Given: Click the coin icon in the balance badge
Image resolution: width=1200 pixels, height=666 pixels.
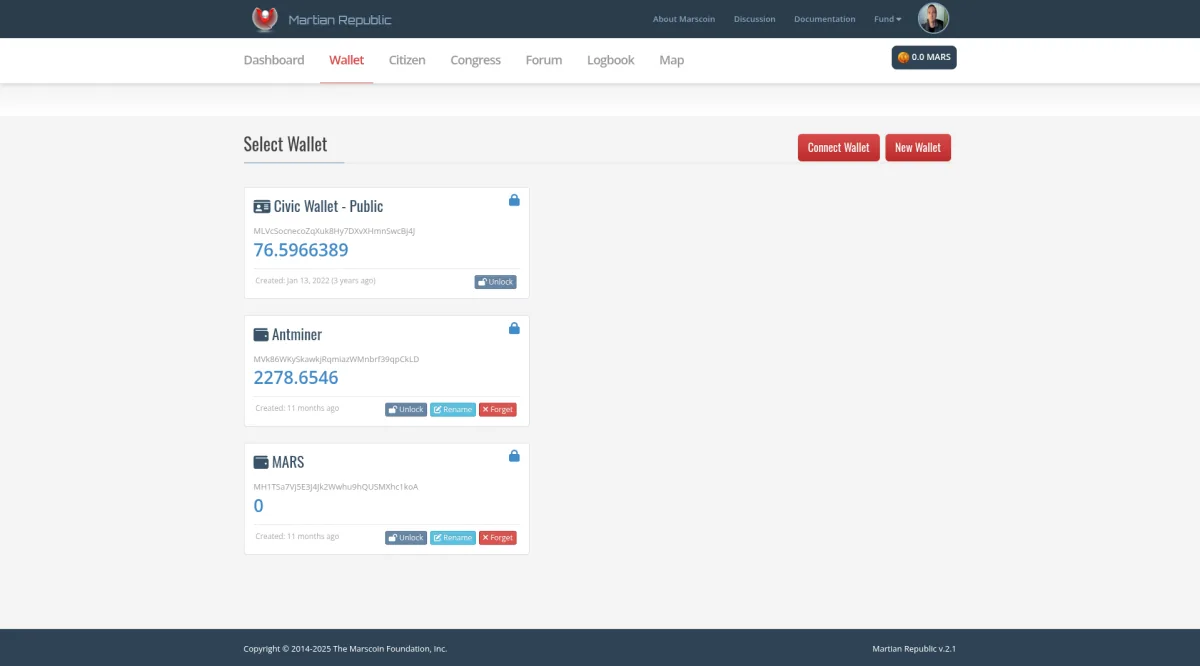Looking at the screenshot, I should click(901, 57).
